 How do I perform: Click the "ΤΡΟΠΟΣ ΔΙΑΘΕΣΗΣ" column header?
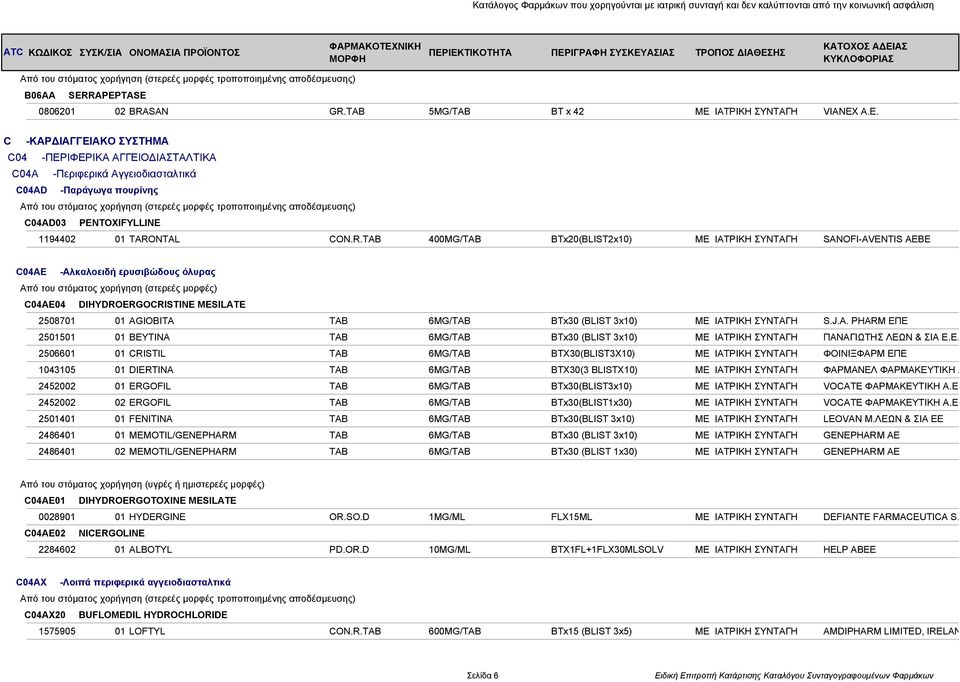point(740,53)
